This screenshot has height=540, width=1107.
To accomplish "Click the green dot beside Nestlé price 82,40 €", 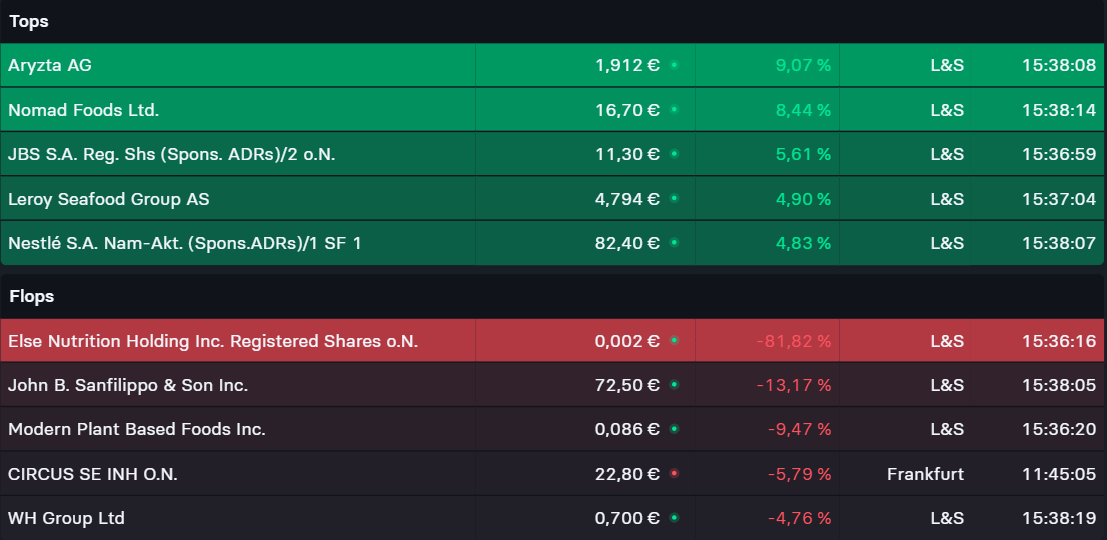I will pos(674,243).
